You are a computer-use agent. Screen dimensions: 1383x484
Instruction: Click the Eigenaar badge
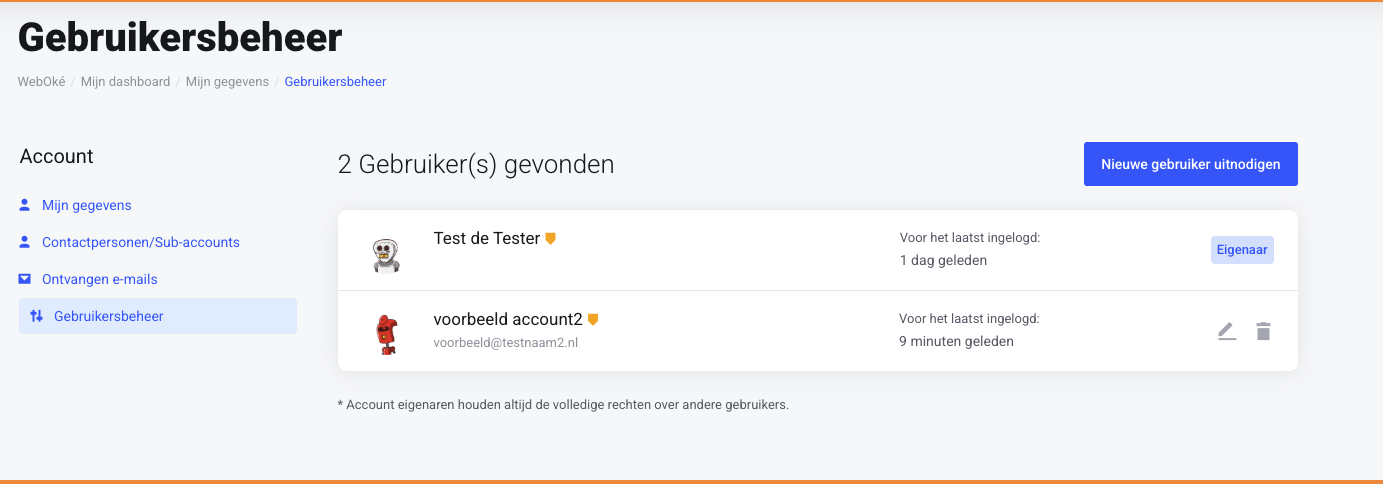1242,250
